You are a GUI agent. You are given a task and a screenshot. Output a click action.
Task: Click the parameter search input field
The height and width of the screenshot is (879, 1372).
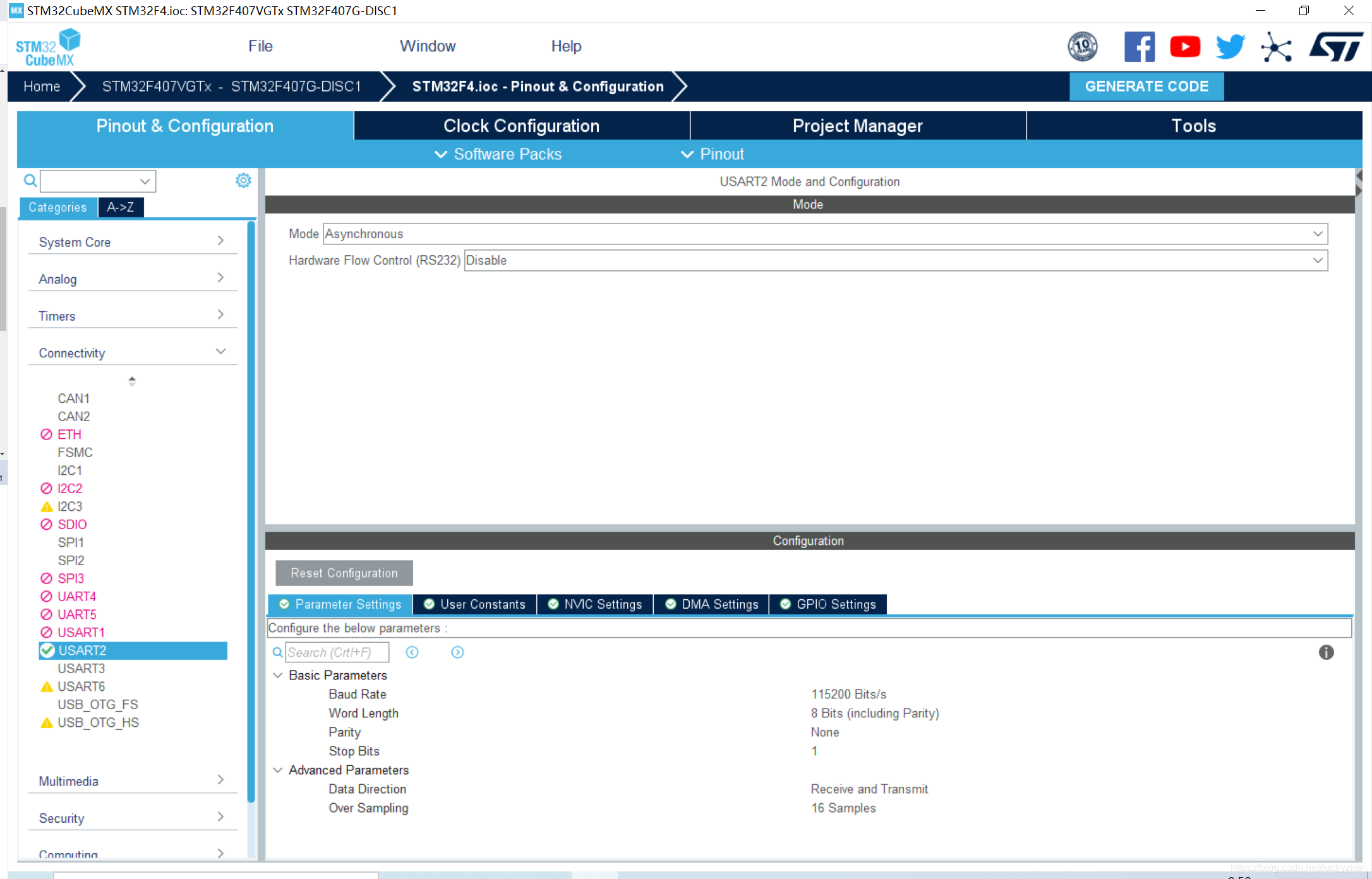coord(337,652)
